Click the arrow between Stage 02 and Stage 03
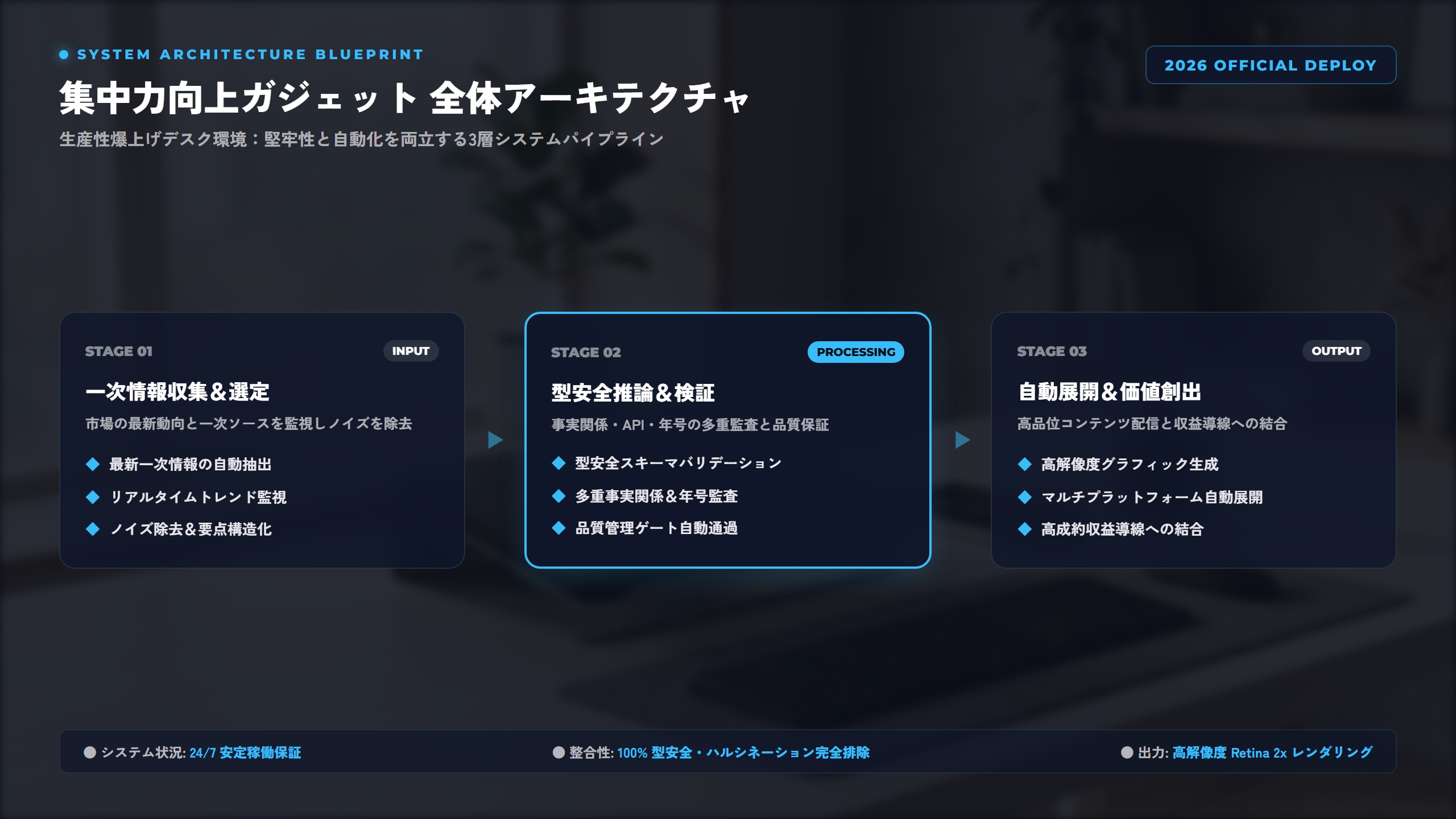 (962, 440)
